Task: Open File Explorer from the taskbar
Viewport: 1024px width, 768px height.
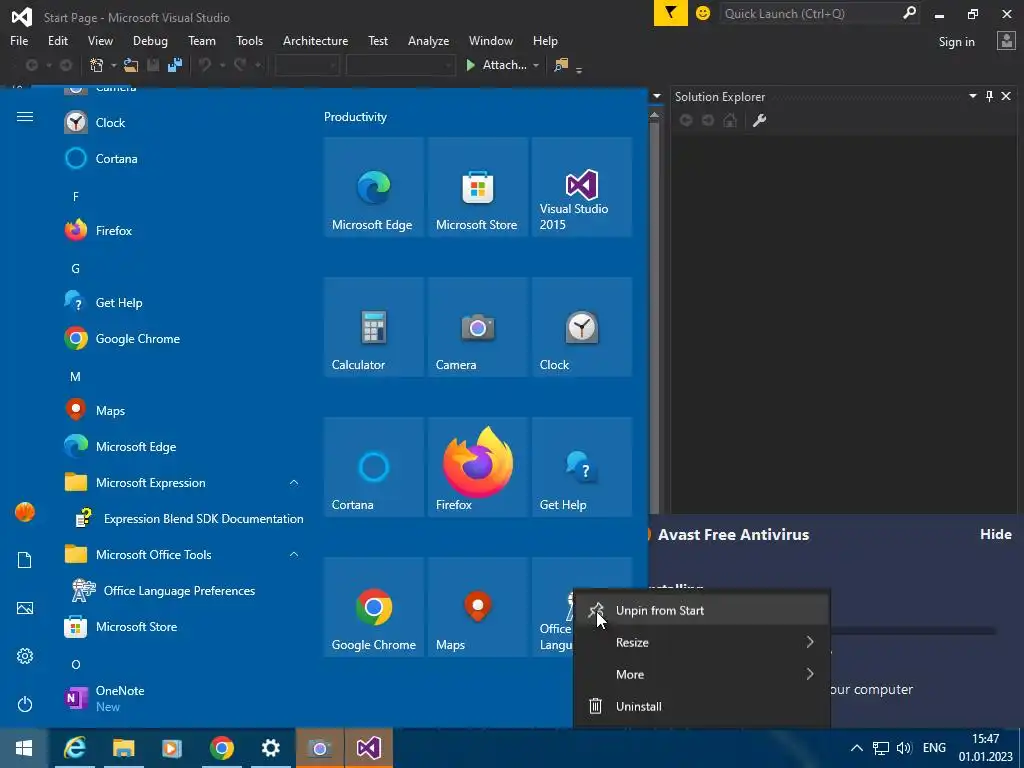Action: [x=123, y=748]
